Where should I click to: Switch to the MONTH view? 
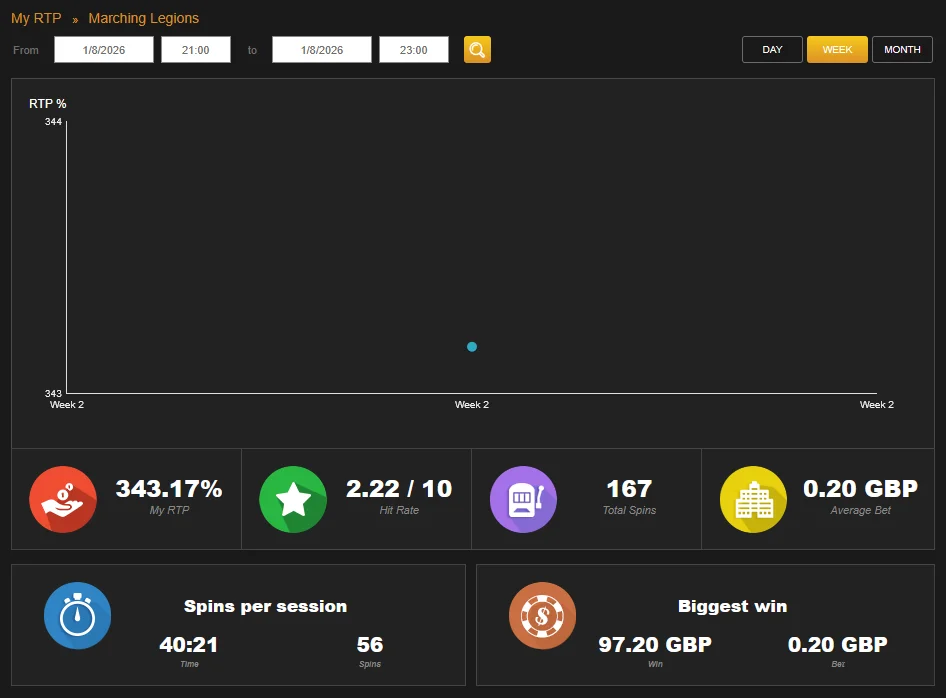[x=902, y=49]
